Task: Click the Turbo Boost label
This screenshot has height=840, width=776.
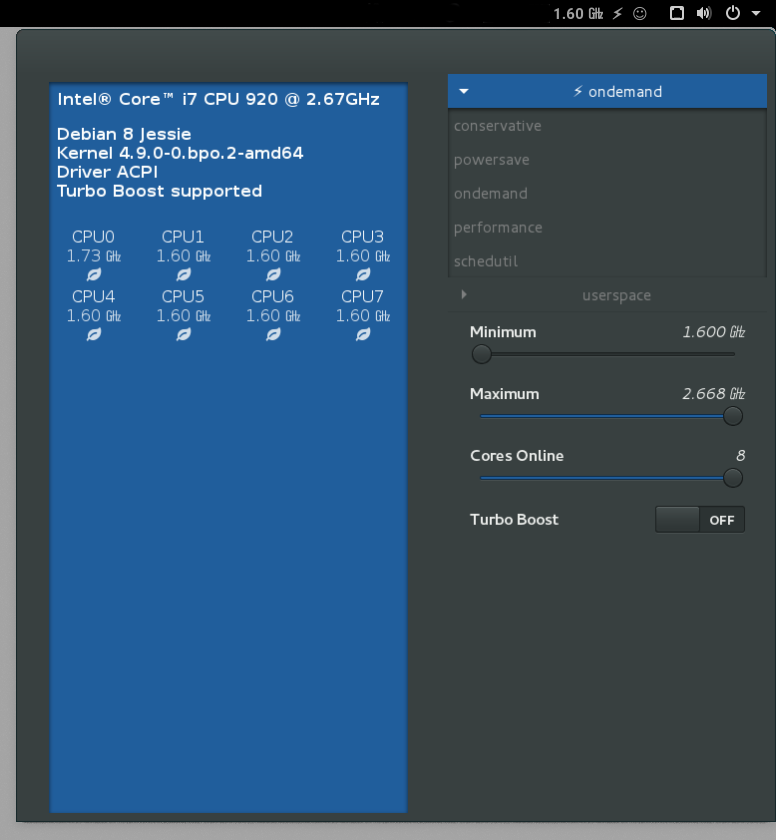Action: pos(514,520)
